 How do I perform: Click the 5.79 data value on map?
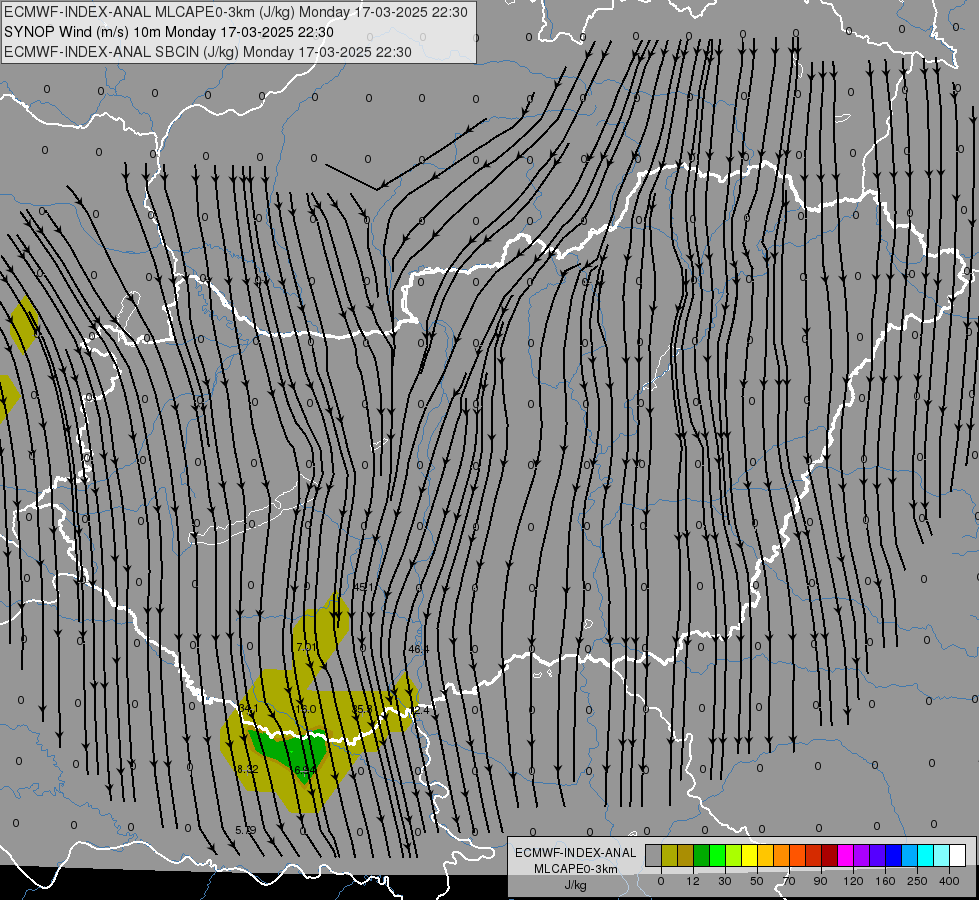click(x=245, y=830)
